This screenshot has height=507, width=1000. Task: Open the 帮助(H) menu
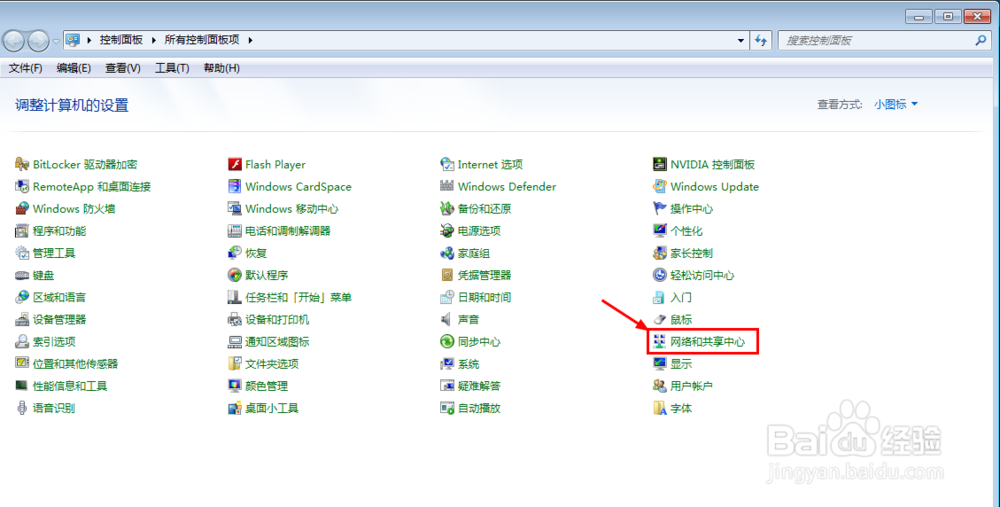(221, 68)
